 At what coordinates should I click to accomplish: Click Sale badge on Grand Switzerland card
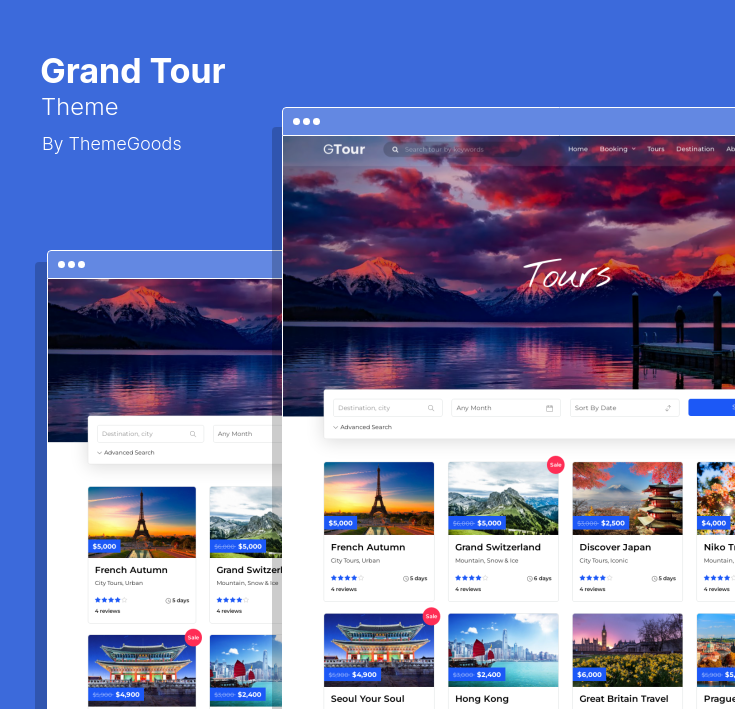pos(555,465)
